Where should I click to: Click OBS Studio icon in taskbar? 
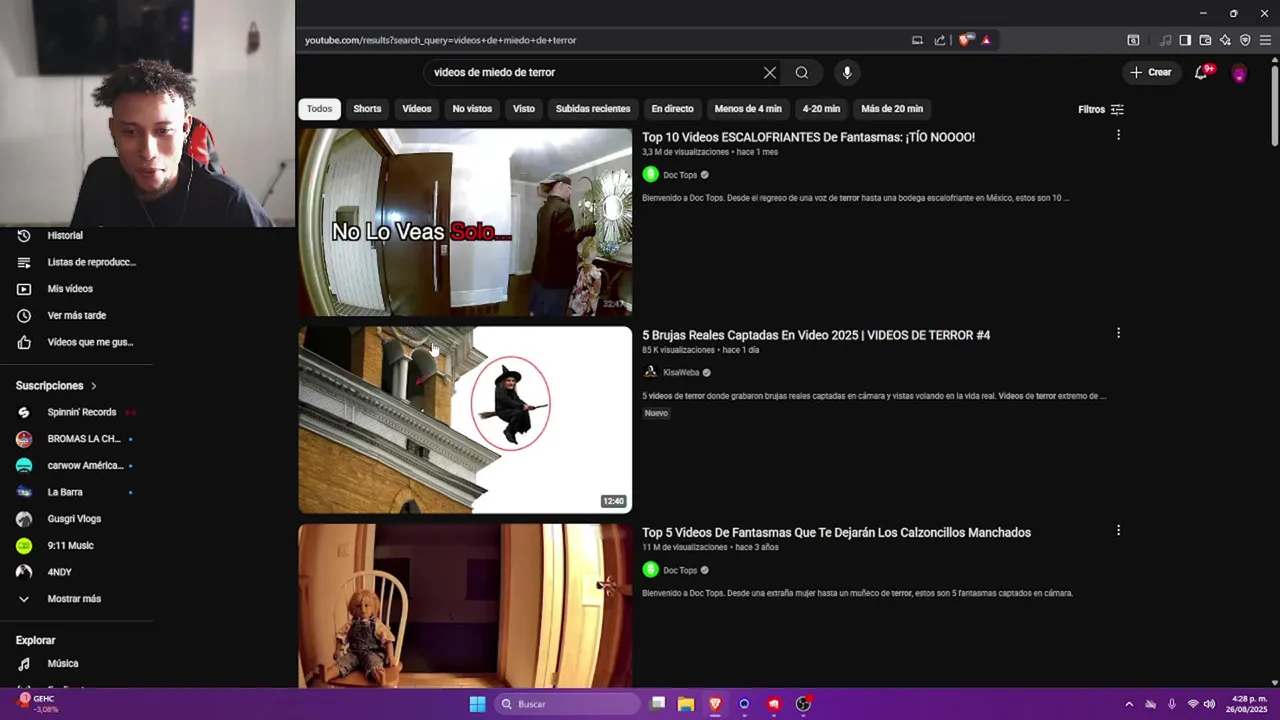[803, 704]
